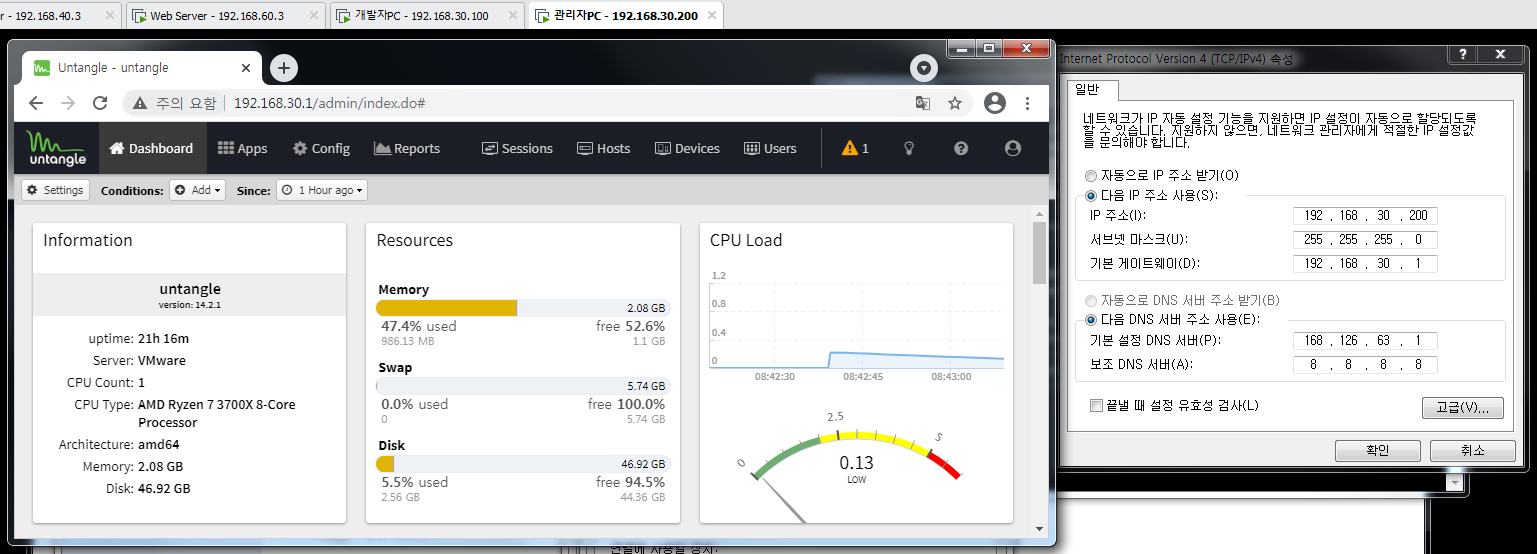The image size is (1537, 554).
Task: Click the 기본 게이트웨이 field 192.168.30.1
Action: [x=1365, y=264]
